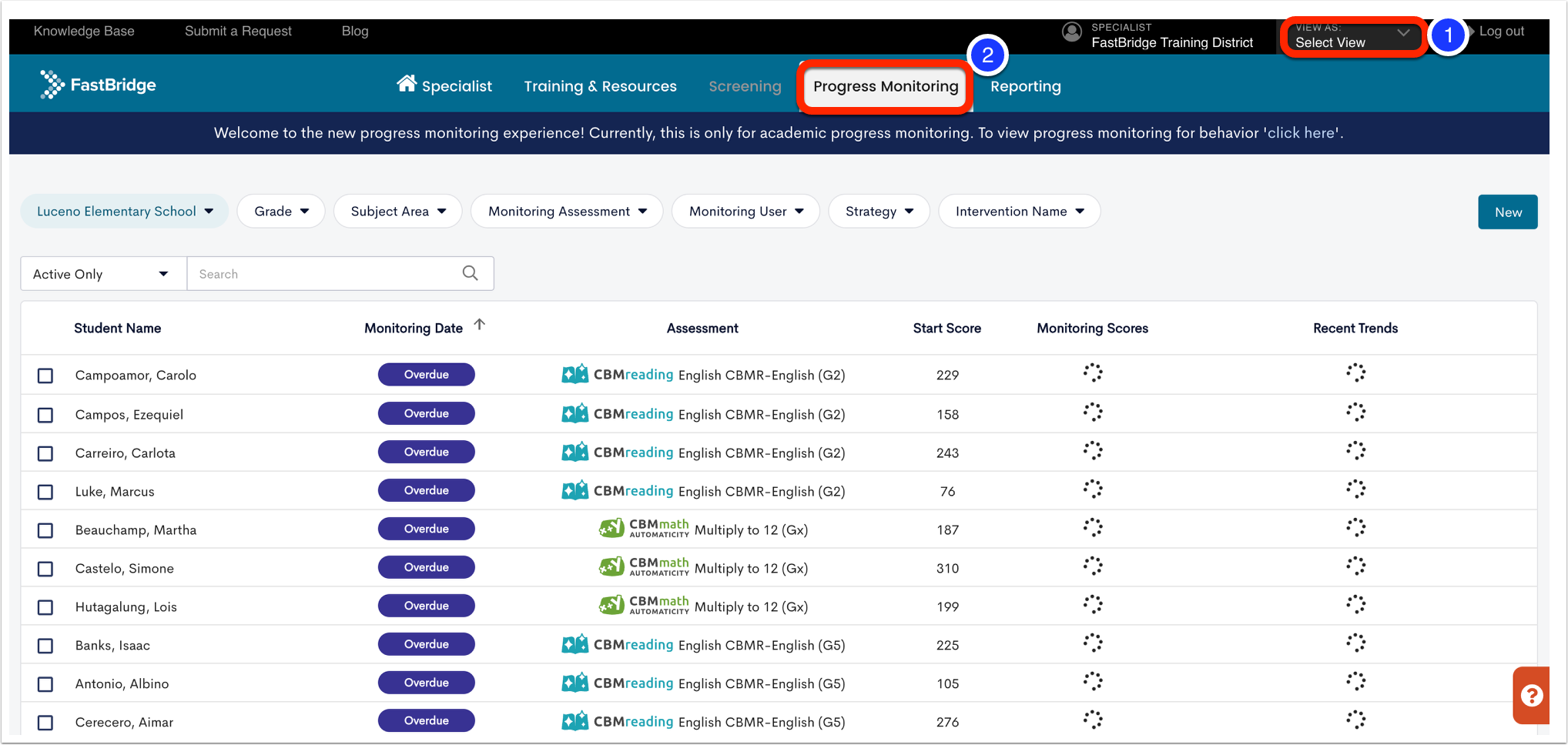This screenshot has height=745, width=1568.
Task: Go to the Specialist tab
Action: 444,85
